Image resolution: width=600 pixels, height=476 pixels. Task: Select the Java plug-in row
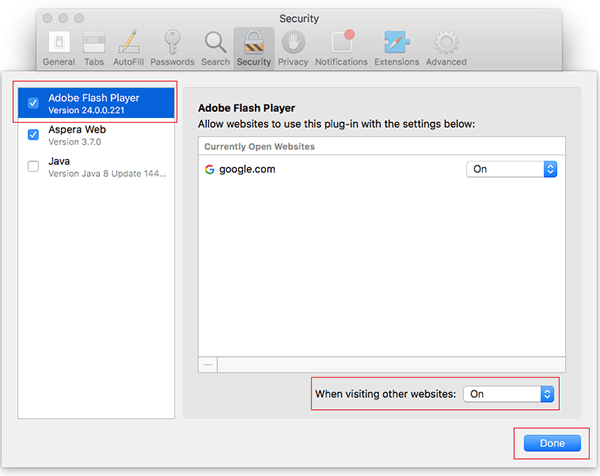(96, 167)
